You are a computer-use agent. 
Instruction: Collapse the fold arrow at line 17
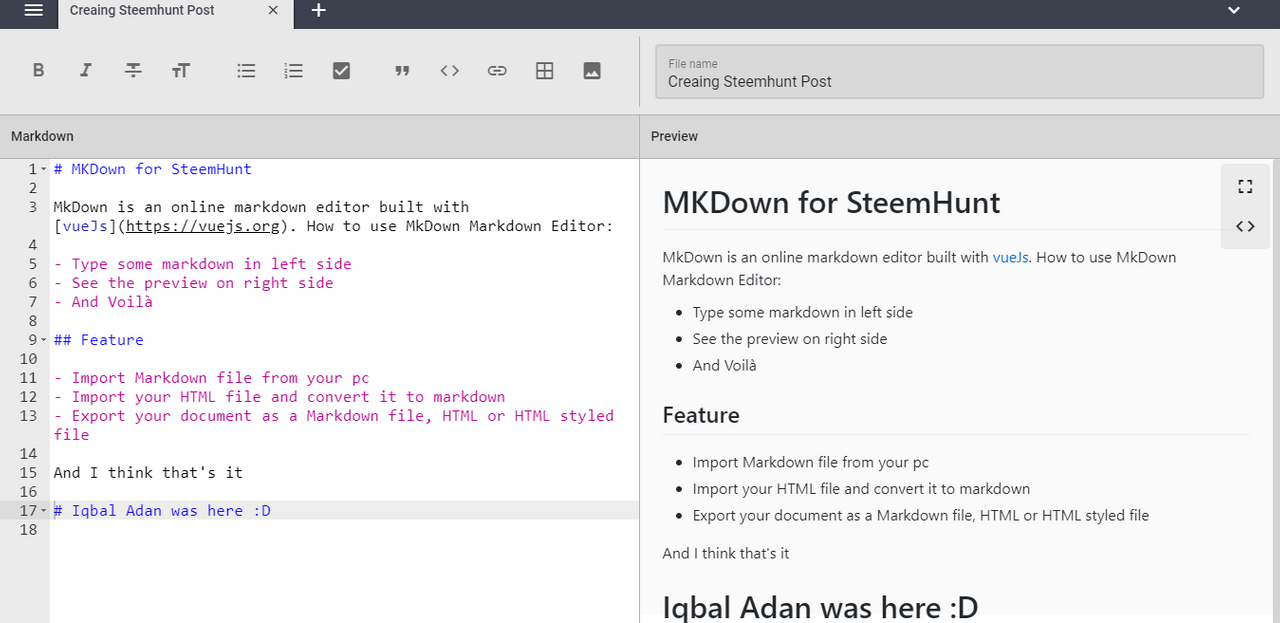(44, 511)
